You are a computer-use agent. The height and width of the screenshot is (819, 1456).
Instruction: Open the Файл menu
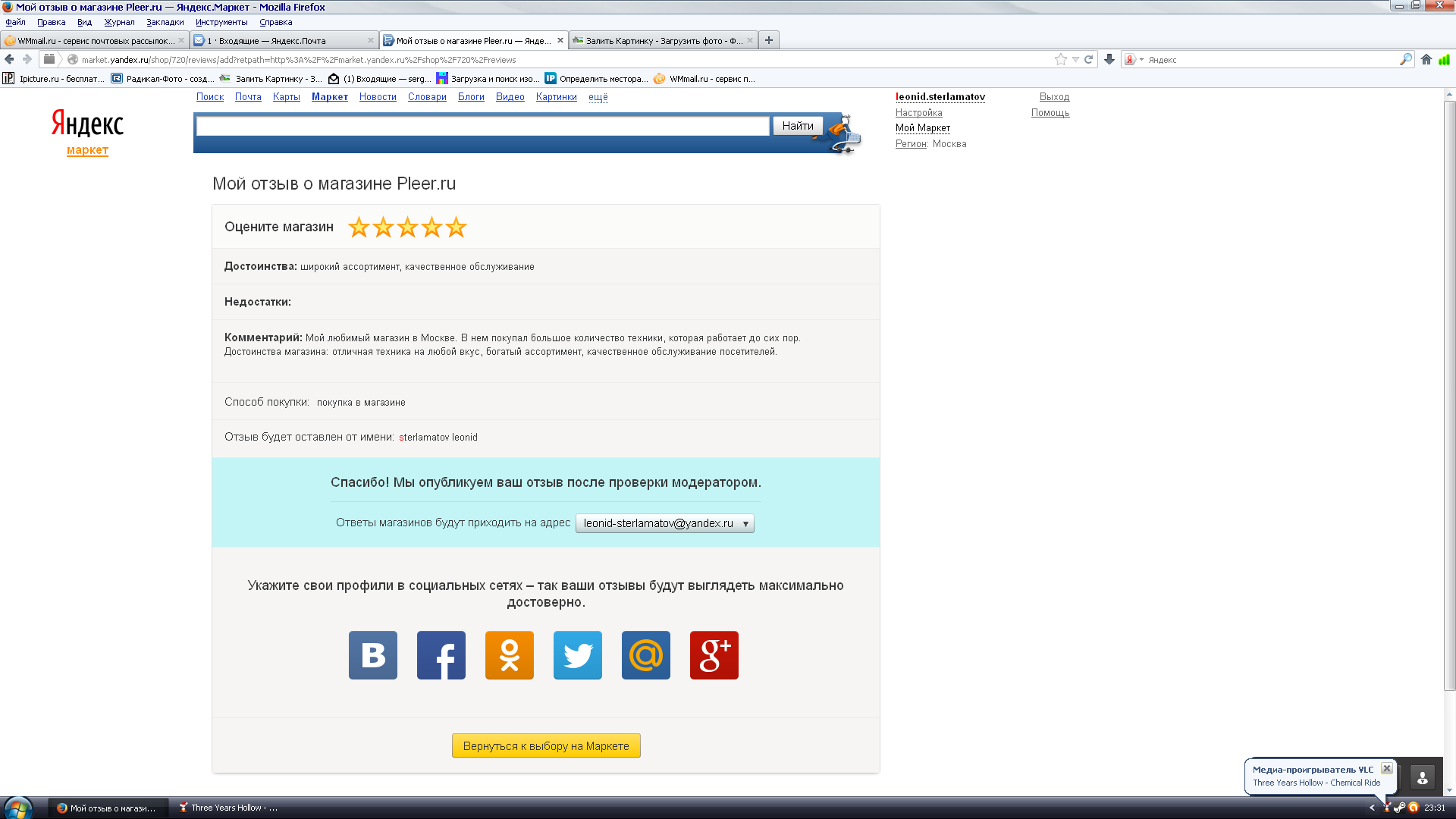15,22
